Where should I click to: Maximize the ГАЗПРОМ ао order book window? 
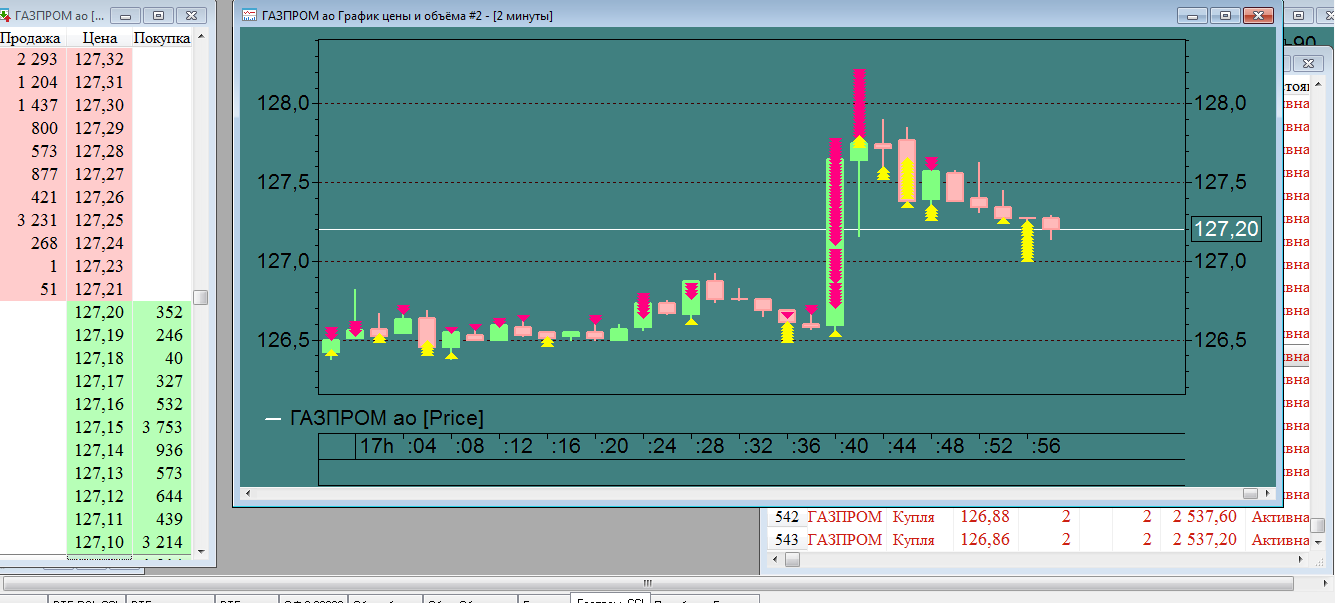(158, 15)
